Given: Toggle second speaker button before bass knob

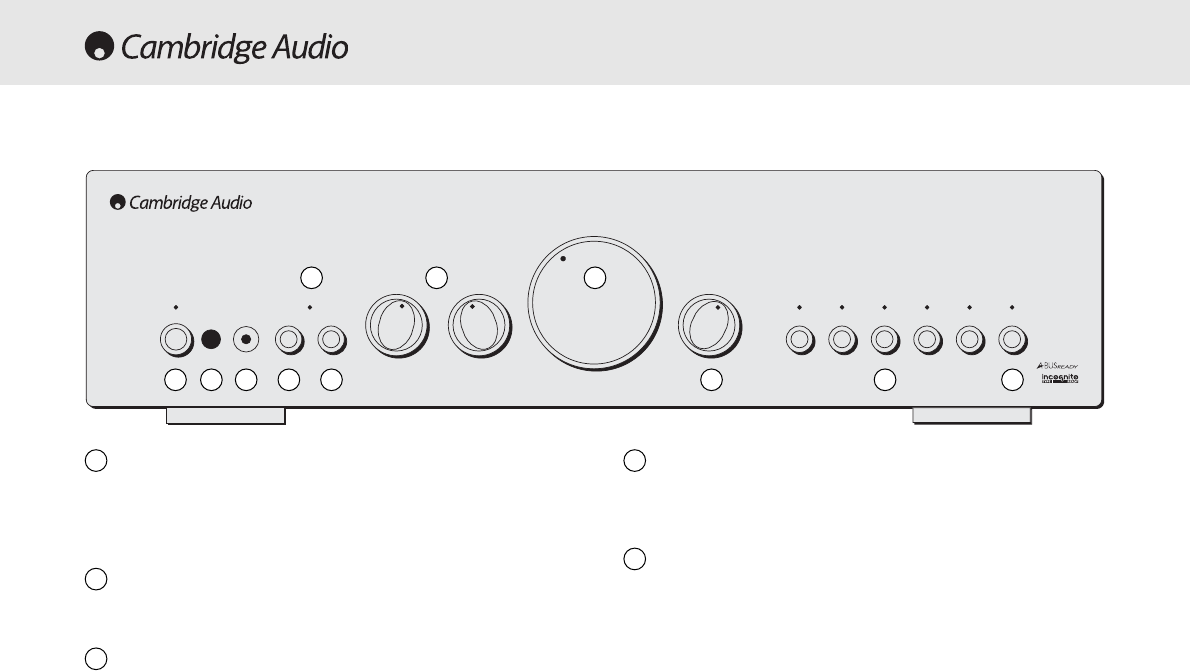Looking at the screenshot, I should pos(332,339).
